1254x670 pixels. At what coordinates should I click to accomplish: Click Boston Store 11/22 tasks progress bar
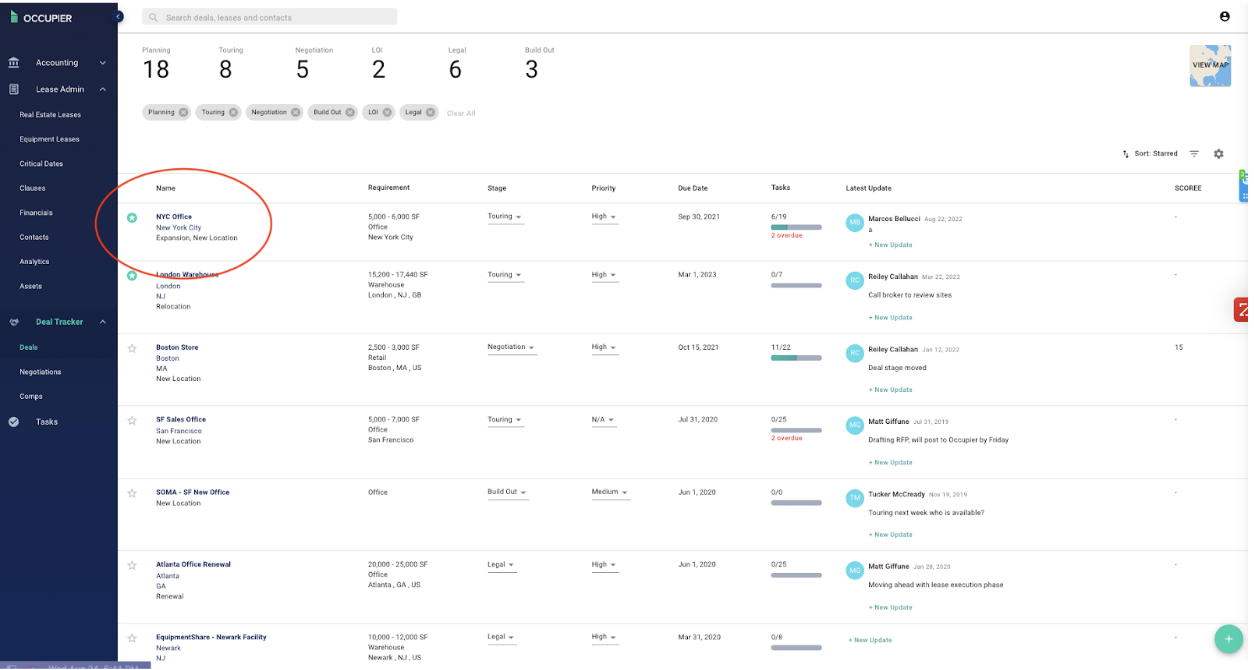[x=796, y=357]
